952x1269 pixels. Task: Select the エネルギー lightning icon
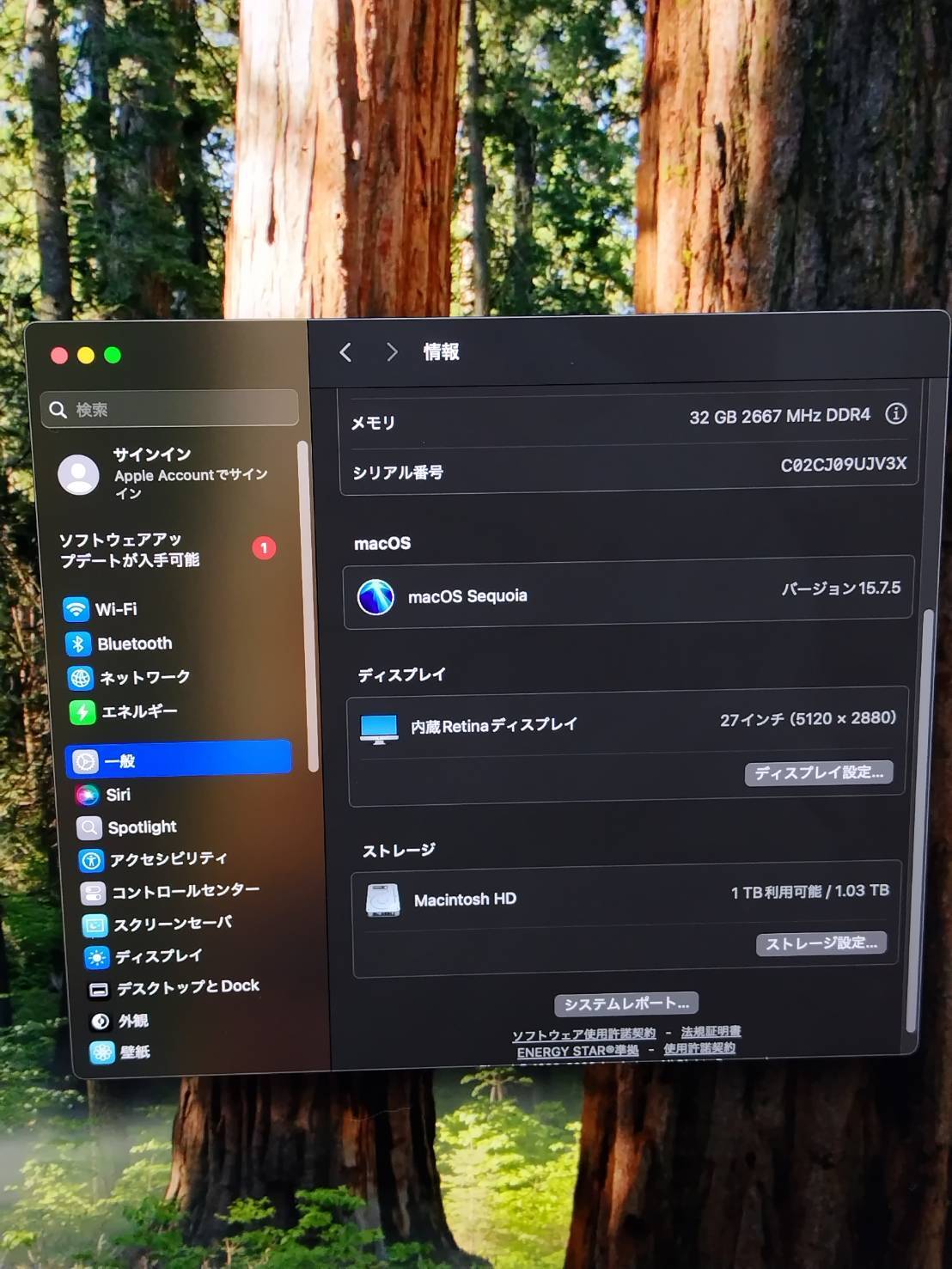tap(82, 711)
